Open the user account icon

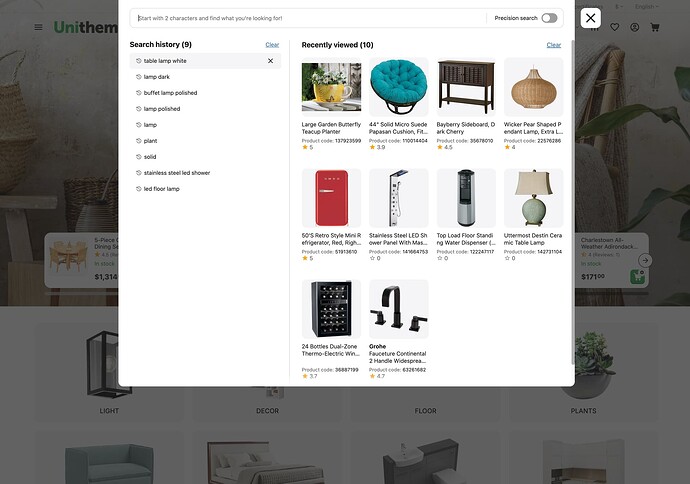(635, 27)
